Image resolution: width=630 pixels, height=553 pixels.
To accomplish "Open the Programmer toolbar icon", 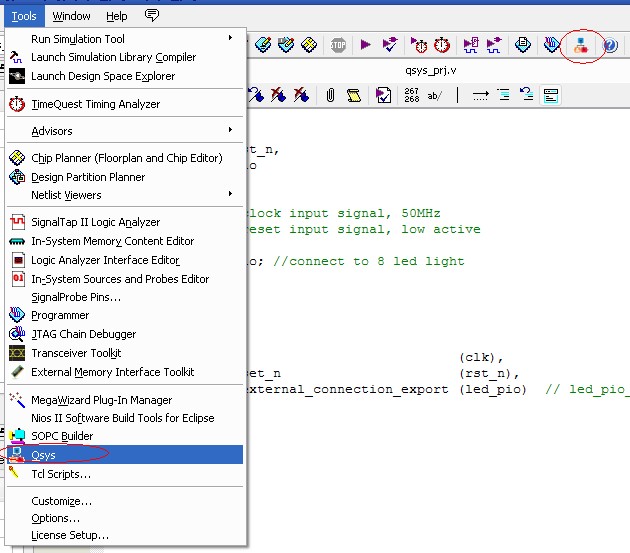I will click(x=552, y=45).
